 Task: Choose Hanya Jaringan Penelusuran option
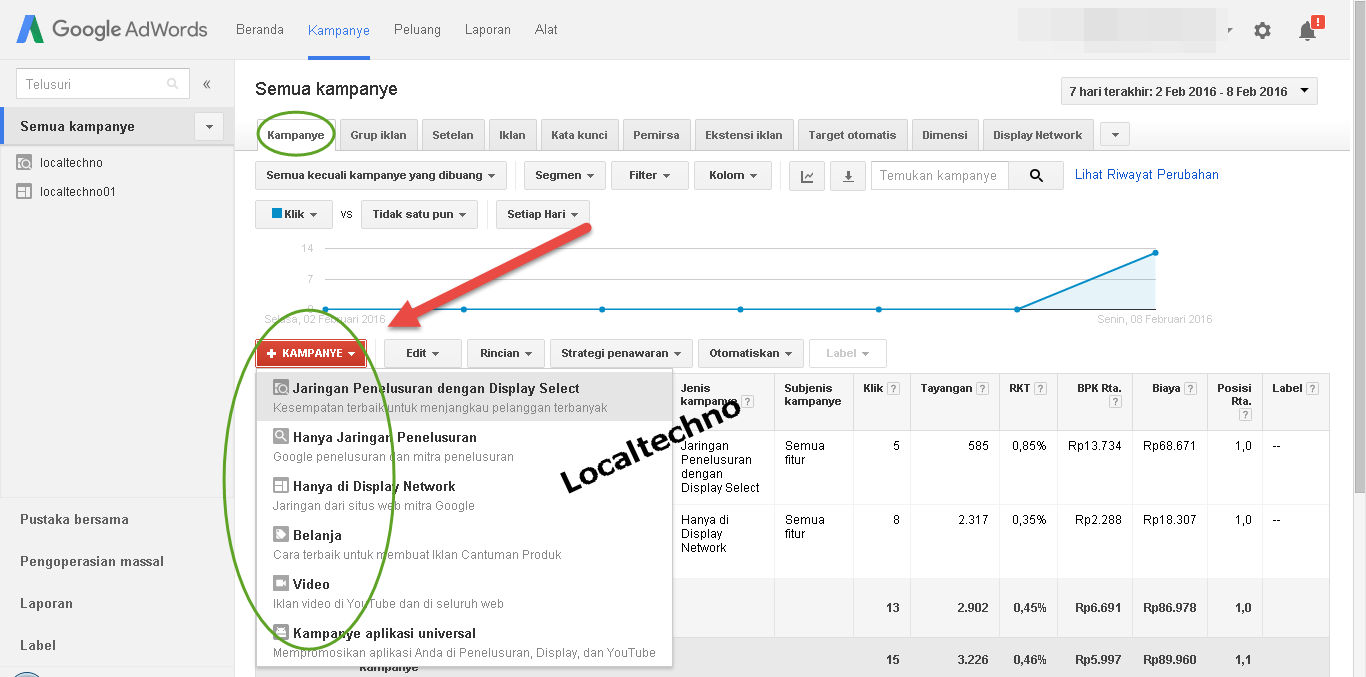point(464,446)
